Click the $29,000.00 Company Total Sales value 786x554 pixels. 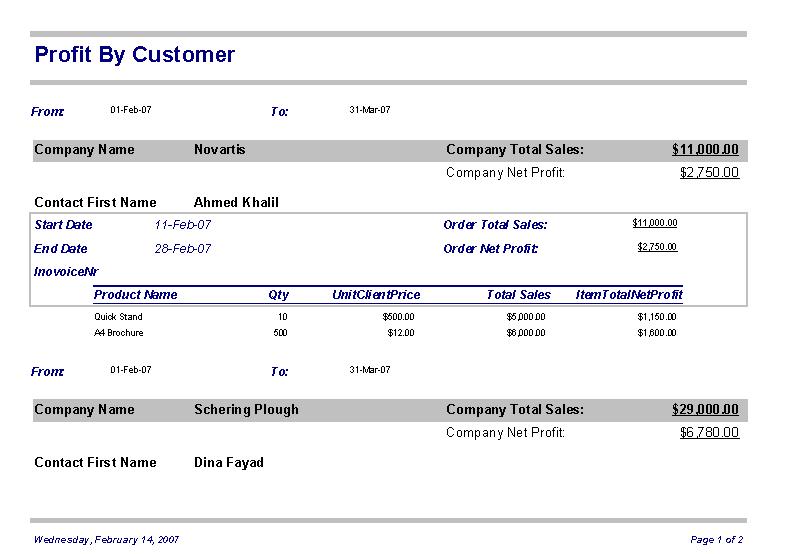tap(705, 410)
